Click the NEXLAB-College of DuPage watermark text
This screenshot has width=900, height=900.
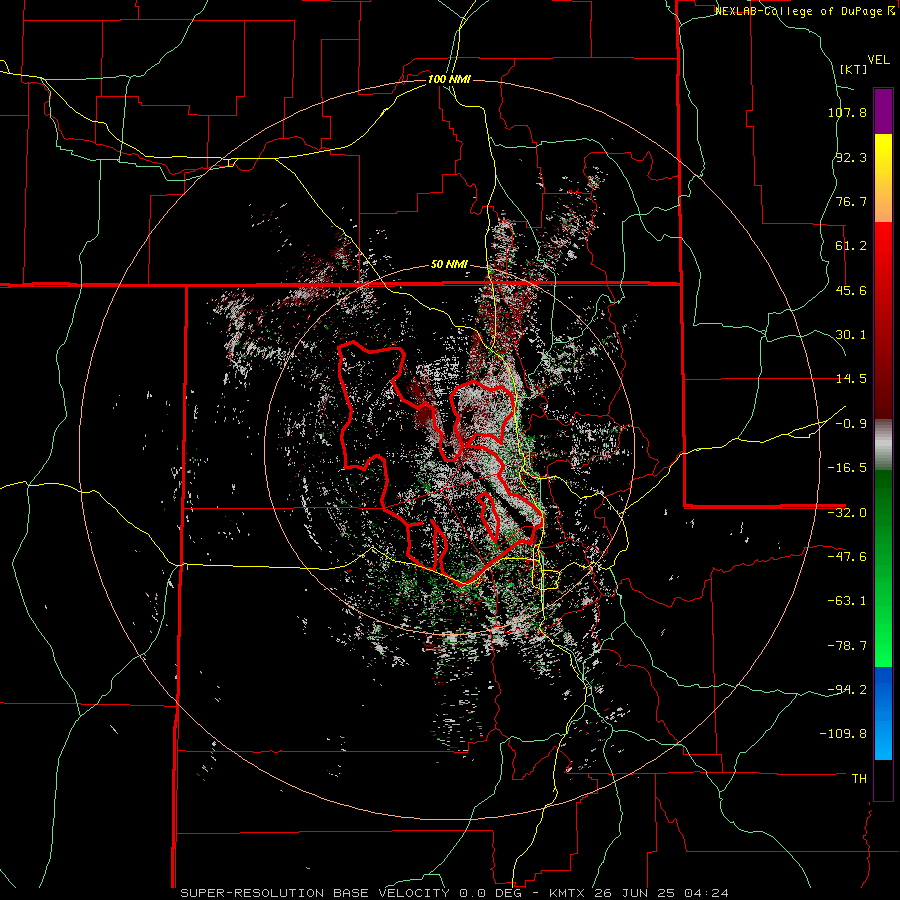pos(804,11)
